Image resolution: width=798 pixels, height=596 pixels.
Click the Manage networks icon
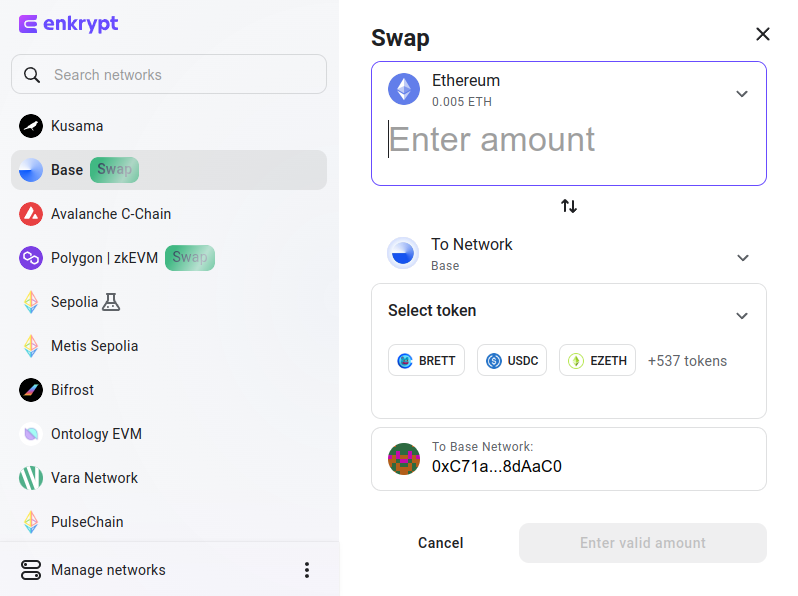pos(31,570)
